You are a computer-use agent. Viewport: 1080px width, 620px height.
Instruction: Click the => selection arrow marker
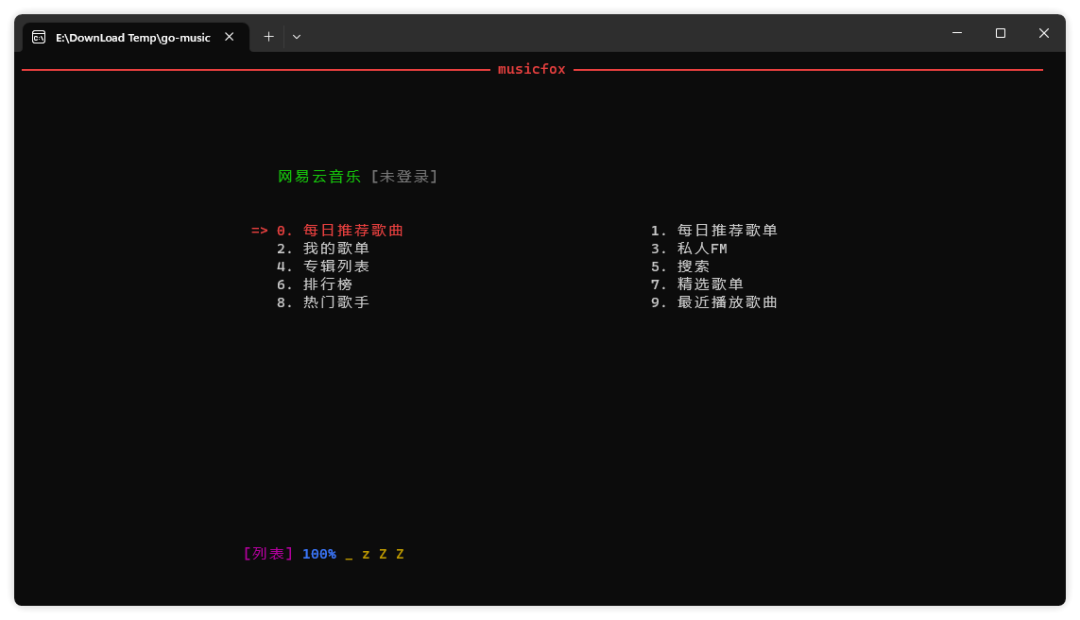[259, 230]
